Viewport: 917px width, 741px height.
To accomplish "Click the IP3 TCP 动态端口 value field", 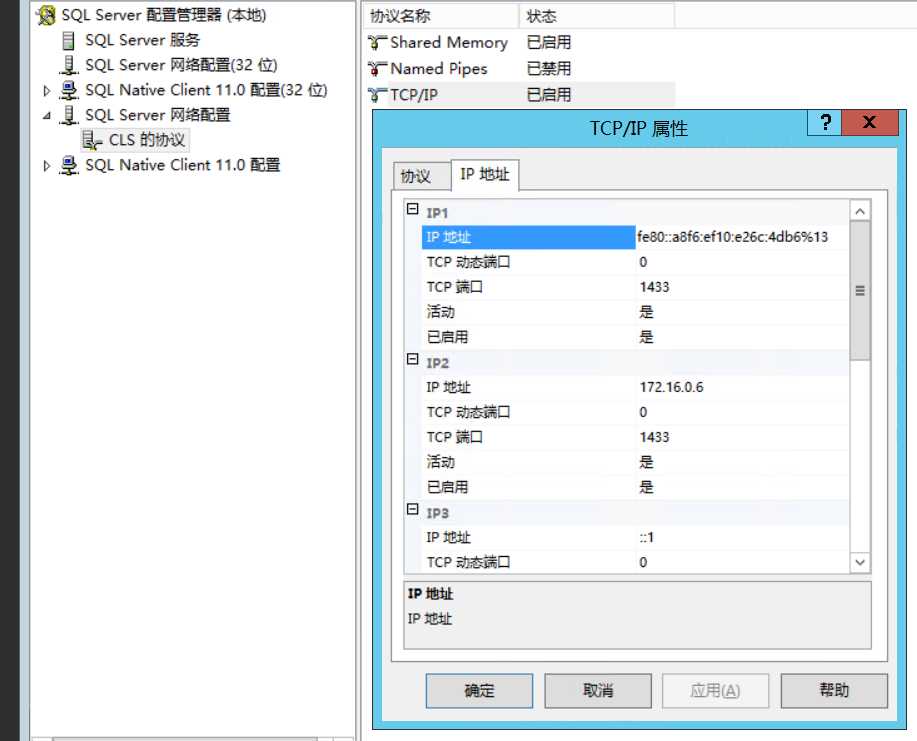I will pos(742,563).
